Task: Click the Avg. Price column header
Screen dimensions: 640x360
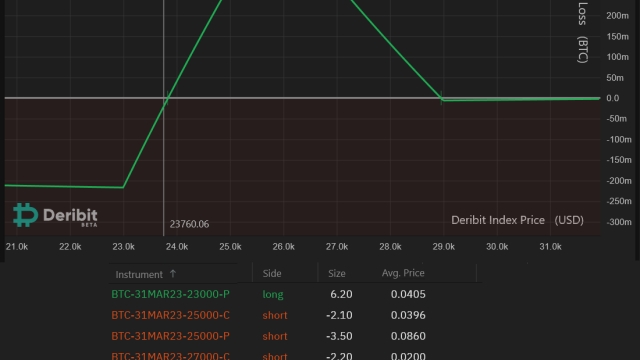Action: pos(403,273)
